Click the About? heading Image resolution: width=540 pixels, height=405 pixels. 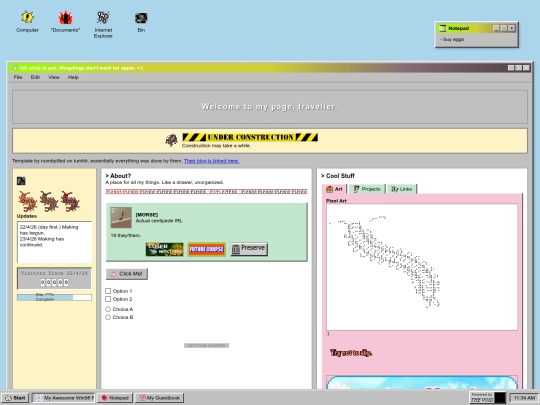(118, 176)
